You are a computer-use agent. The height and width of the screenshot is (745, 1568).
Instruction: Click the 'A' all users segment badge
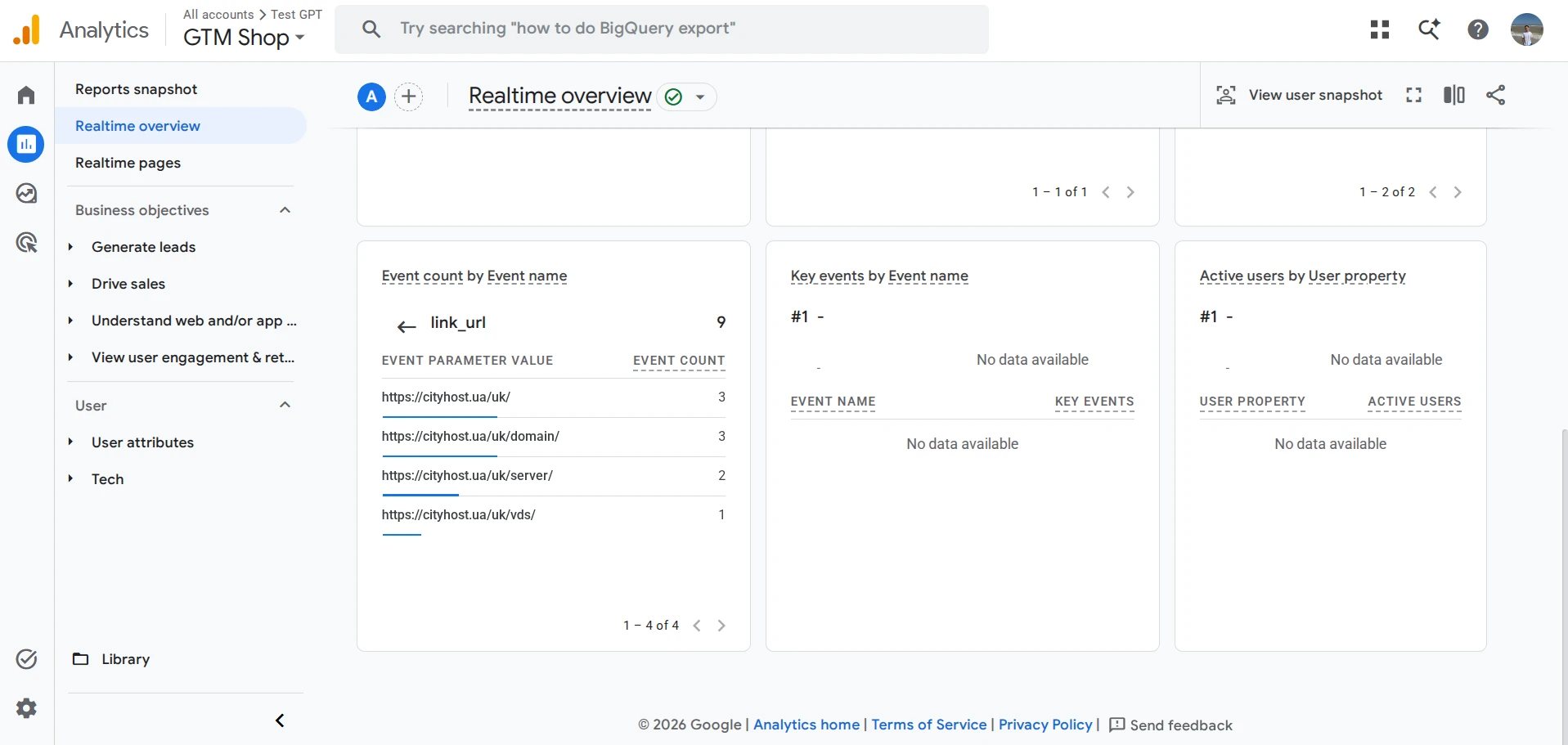click(x=371, y=96)
